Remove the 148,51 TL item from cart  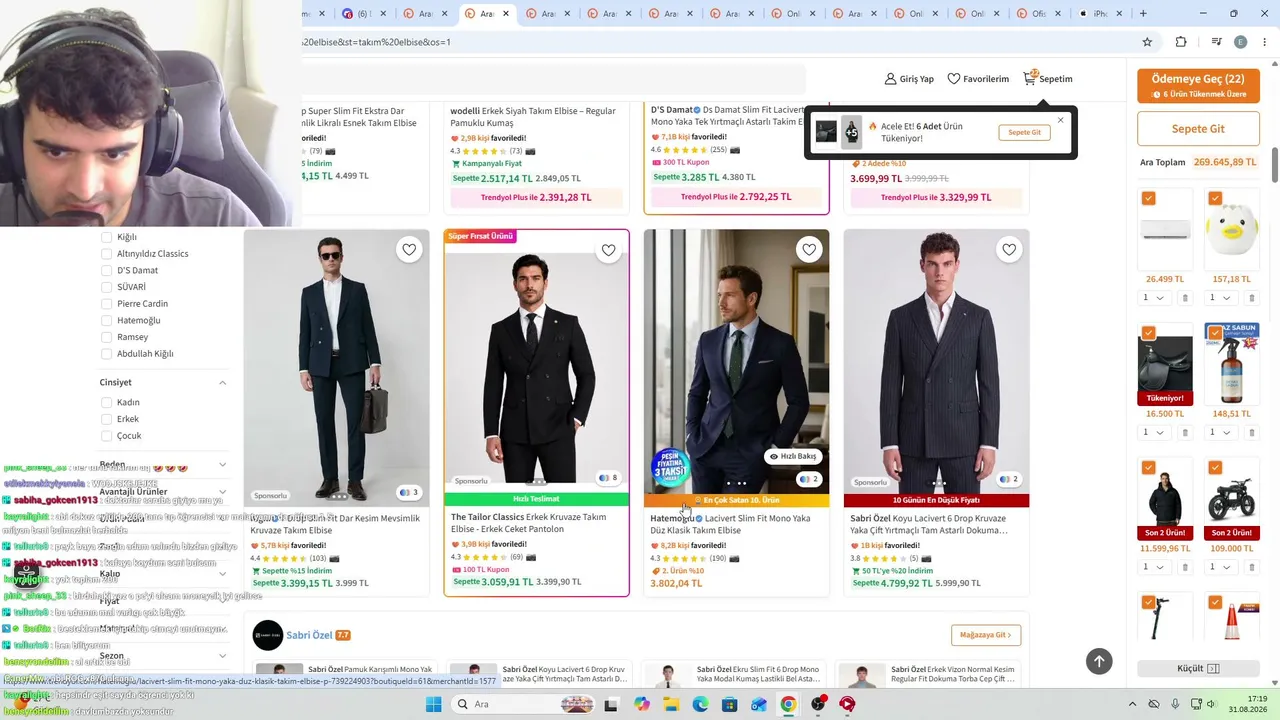click(1252, 433)
